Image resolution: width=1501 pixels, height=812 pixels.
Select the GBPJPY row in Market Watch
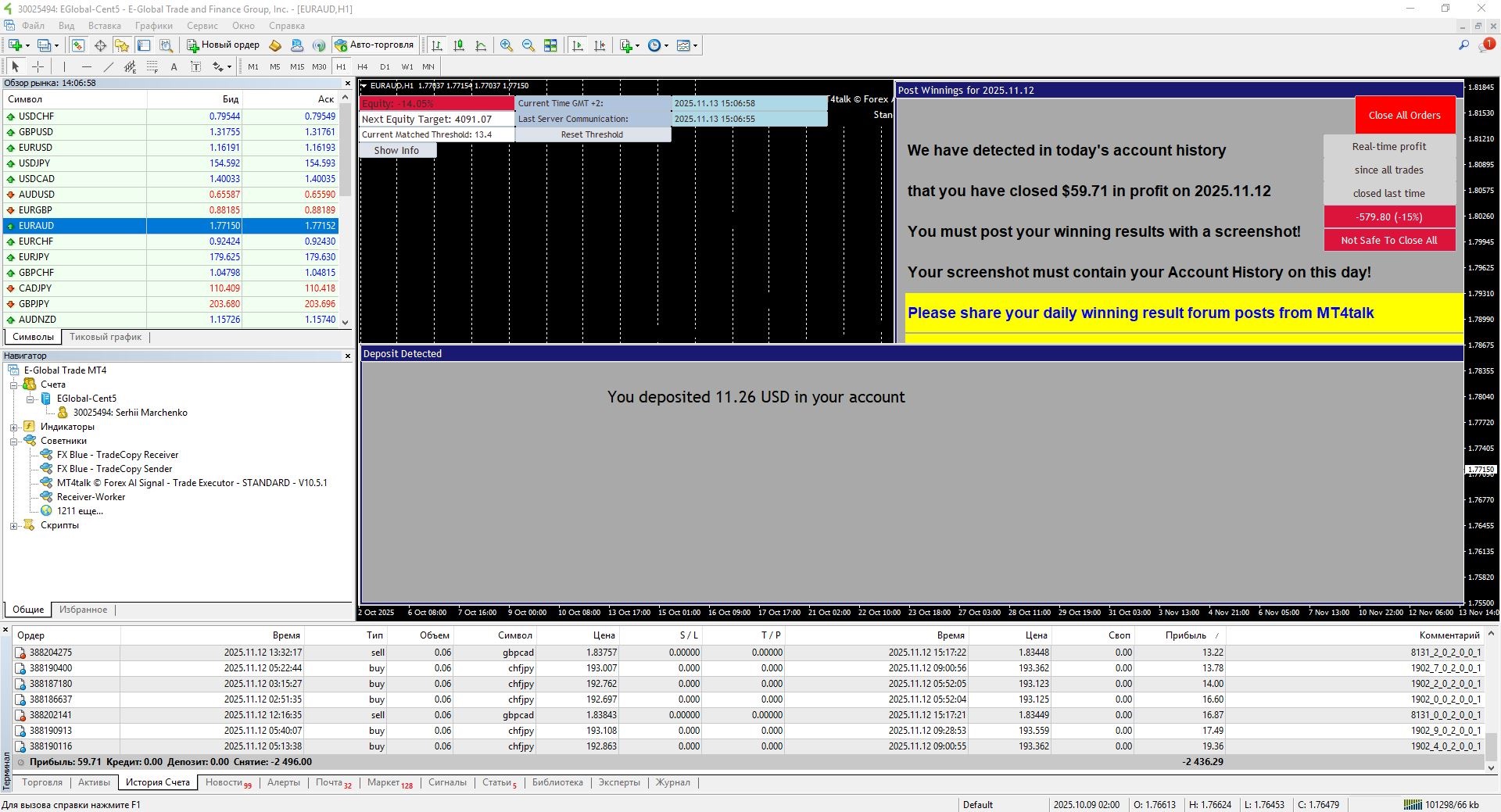[34, 304]
